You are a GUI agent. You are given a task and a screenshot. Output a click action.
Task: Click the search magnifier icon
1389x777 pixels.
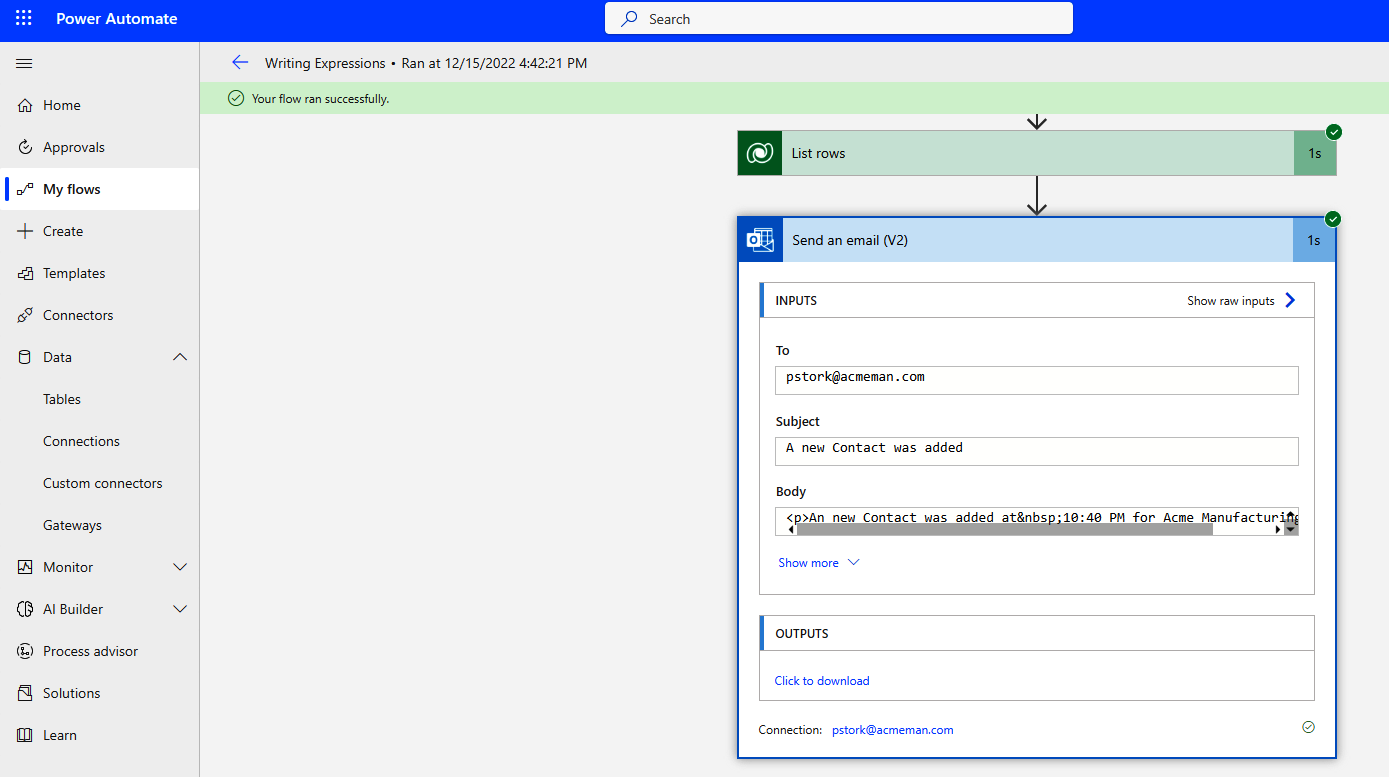(x=629, y=19)
